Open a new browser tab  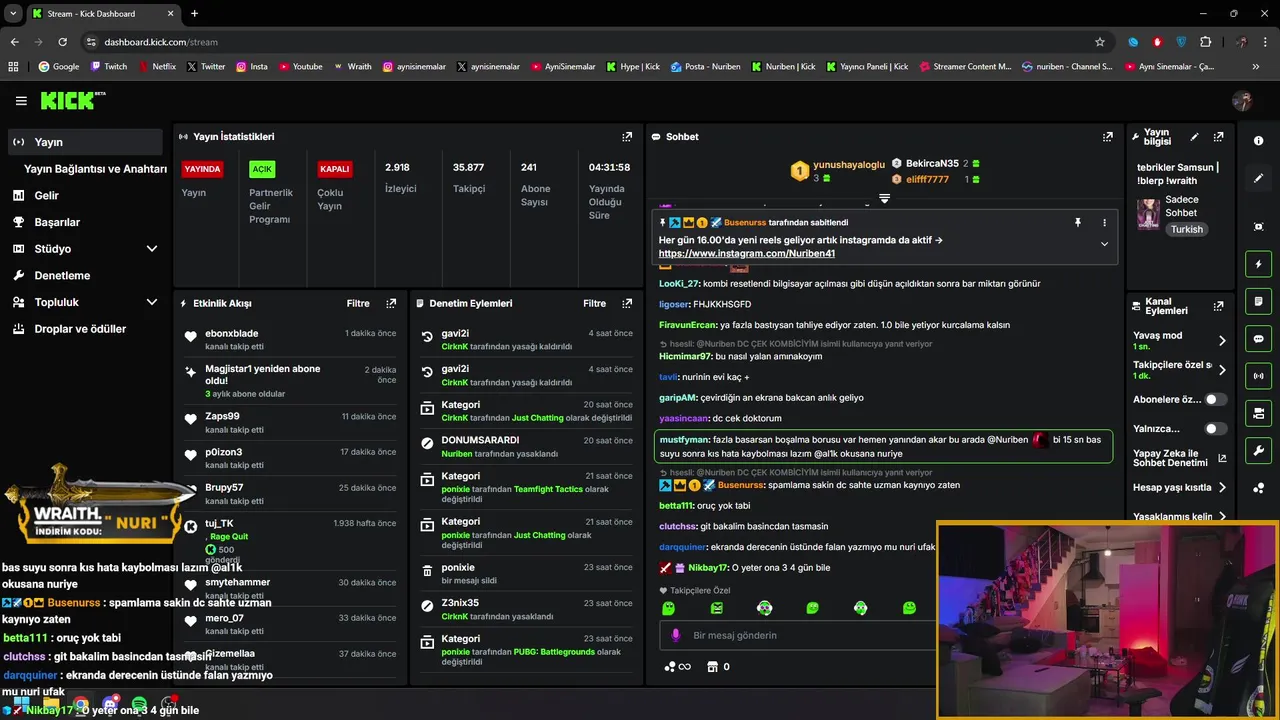coord(194,14)
